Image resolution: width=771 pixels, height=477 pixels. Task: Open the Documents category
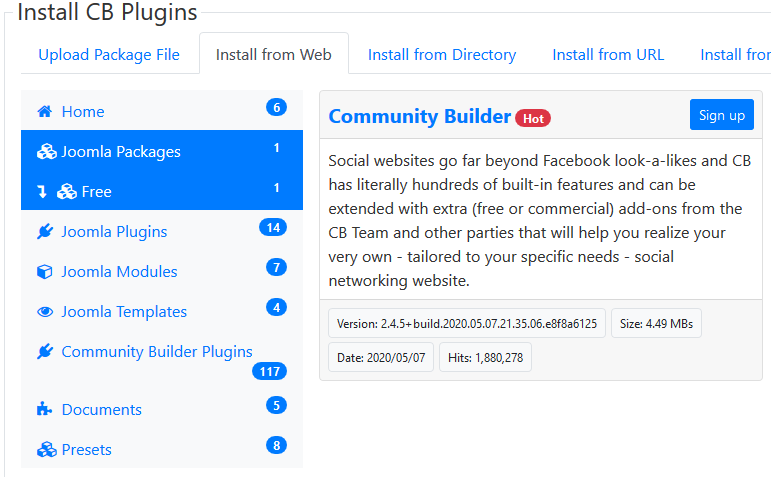pyautogui.click(x=162, y=409)
